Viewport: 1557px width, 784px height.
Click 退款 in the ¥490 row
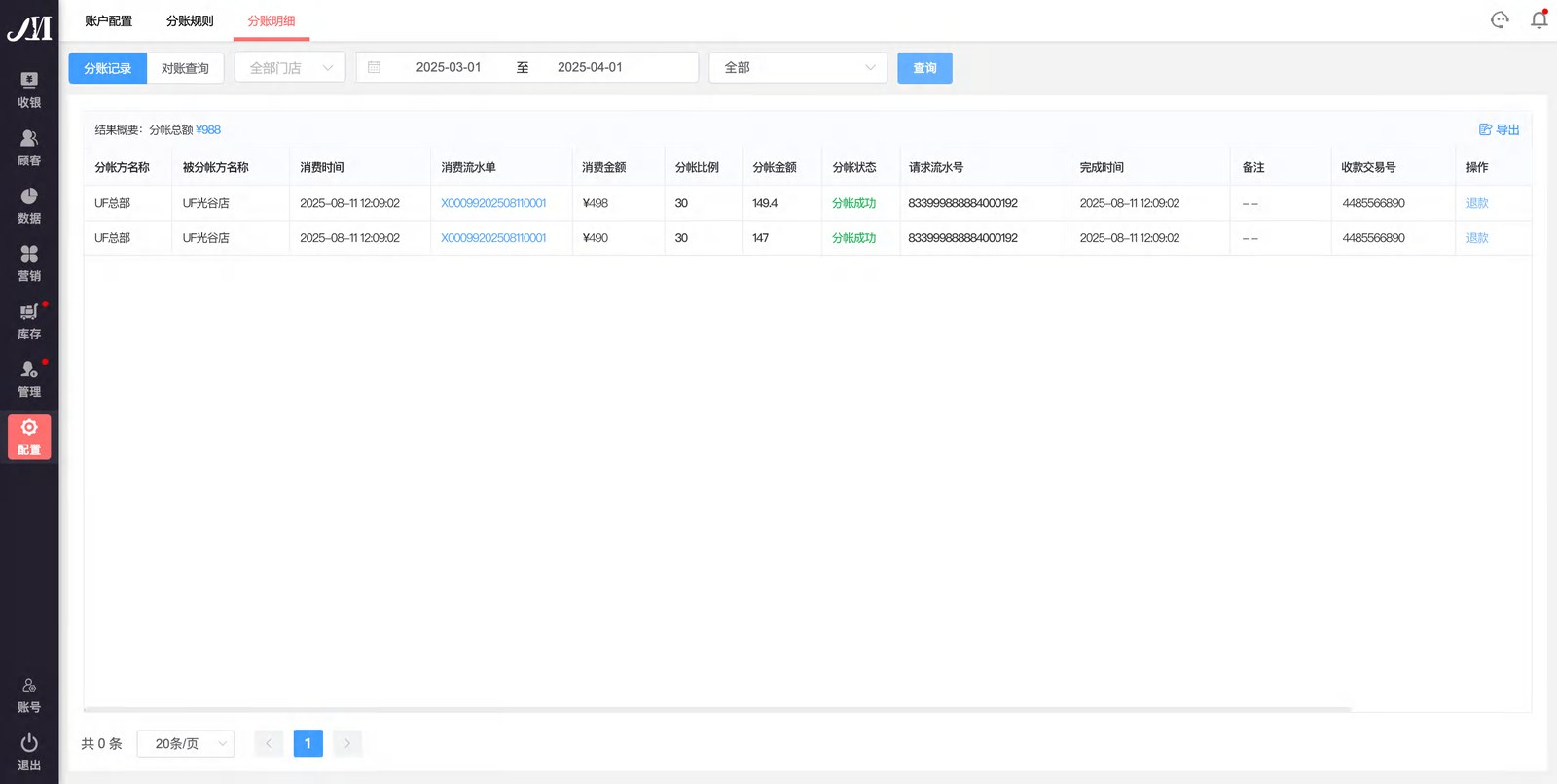[x=1477, y=238]
